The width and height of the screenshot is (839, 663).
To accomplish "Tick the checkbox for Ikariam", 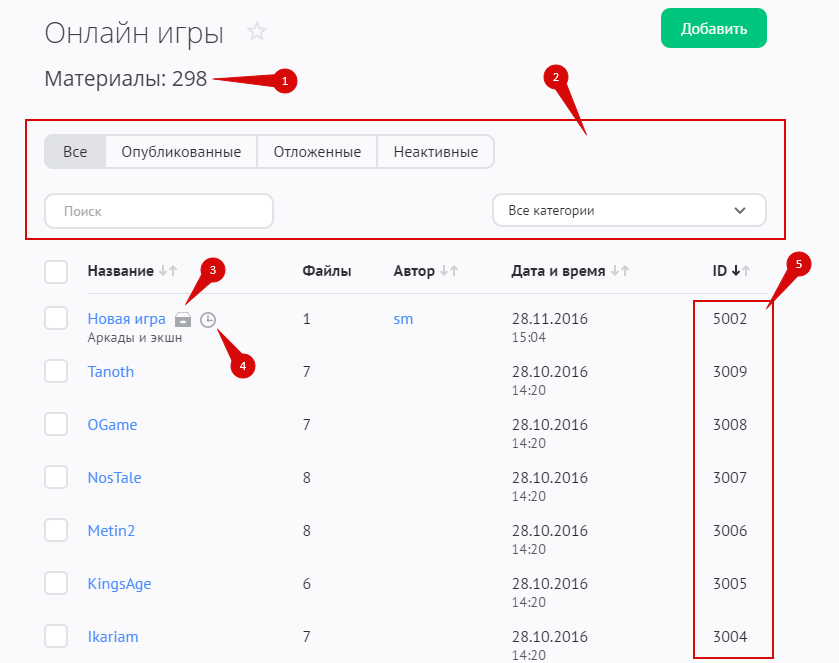I will [x=56, y=636].
